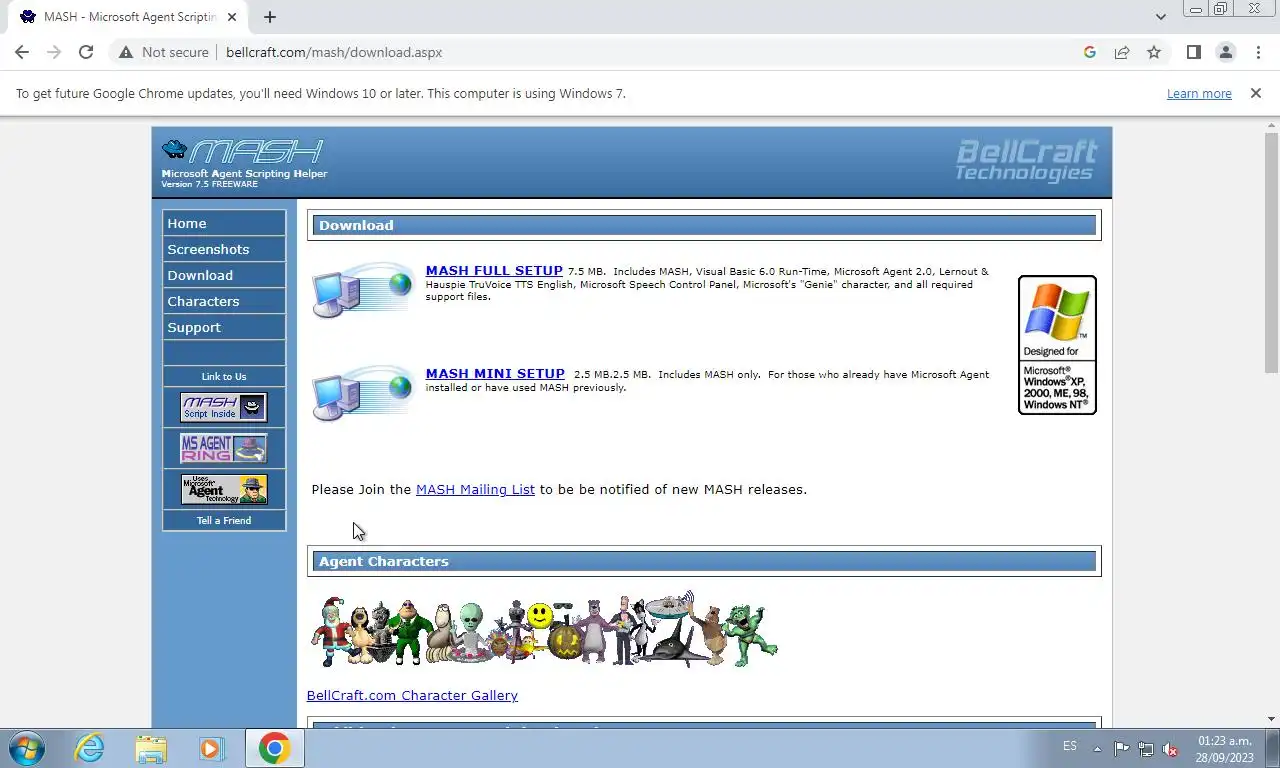Click BellCraft Technologies logo
The width and height of the screenshot is (1280, 768).
[1026, 161]
